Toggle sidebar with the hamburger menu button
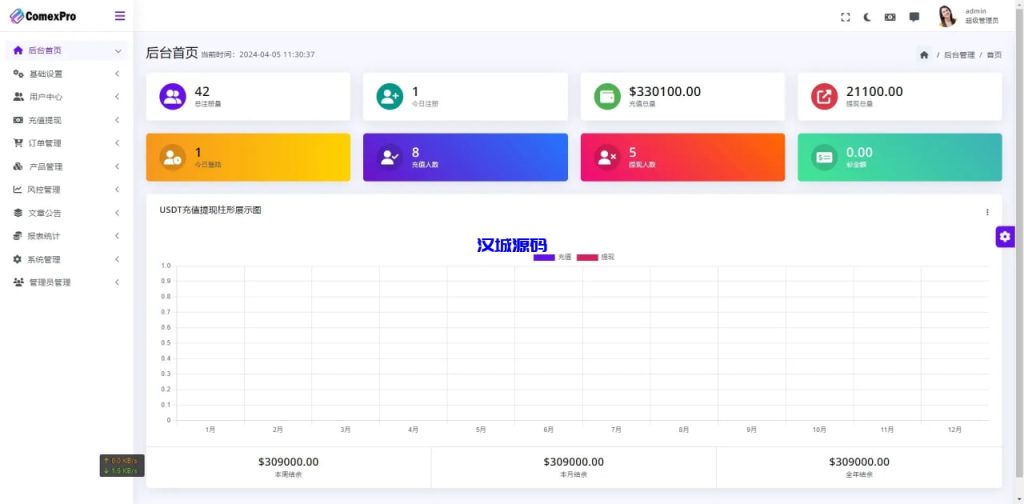 [120, 16]
